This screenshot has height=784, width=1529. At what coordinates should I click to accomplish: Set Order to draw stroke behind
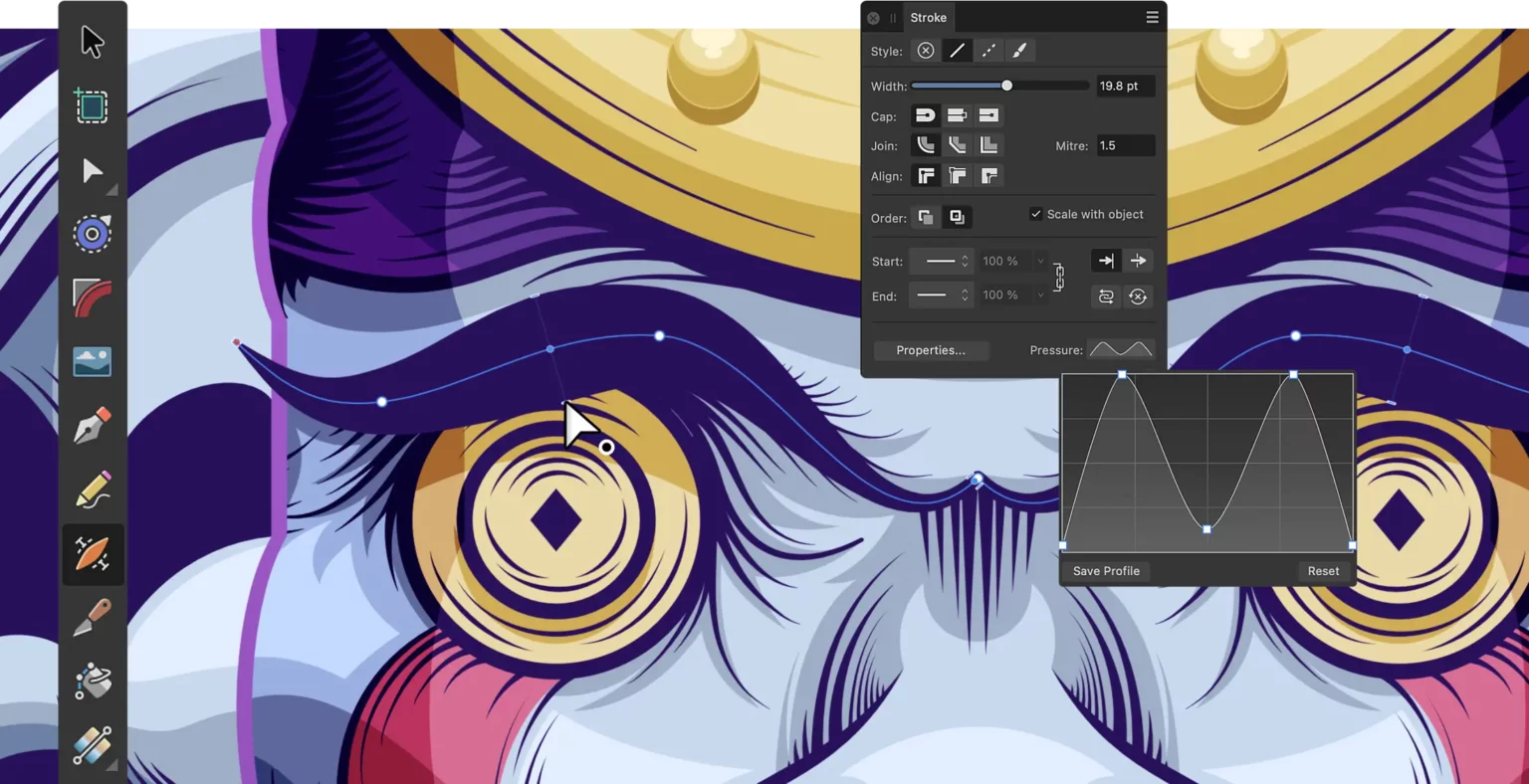tap(926, 218)
